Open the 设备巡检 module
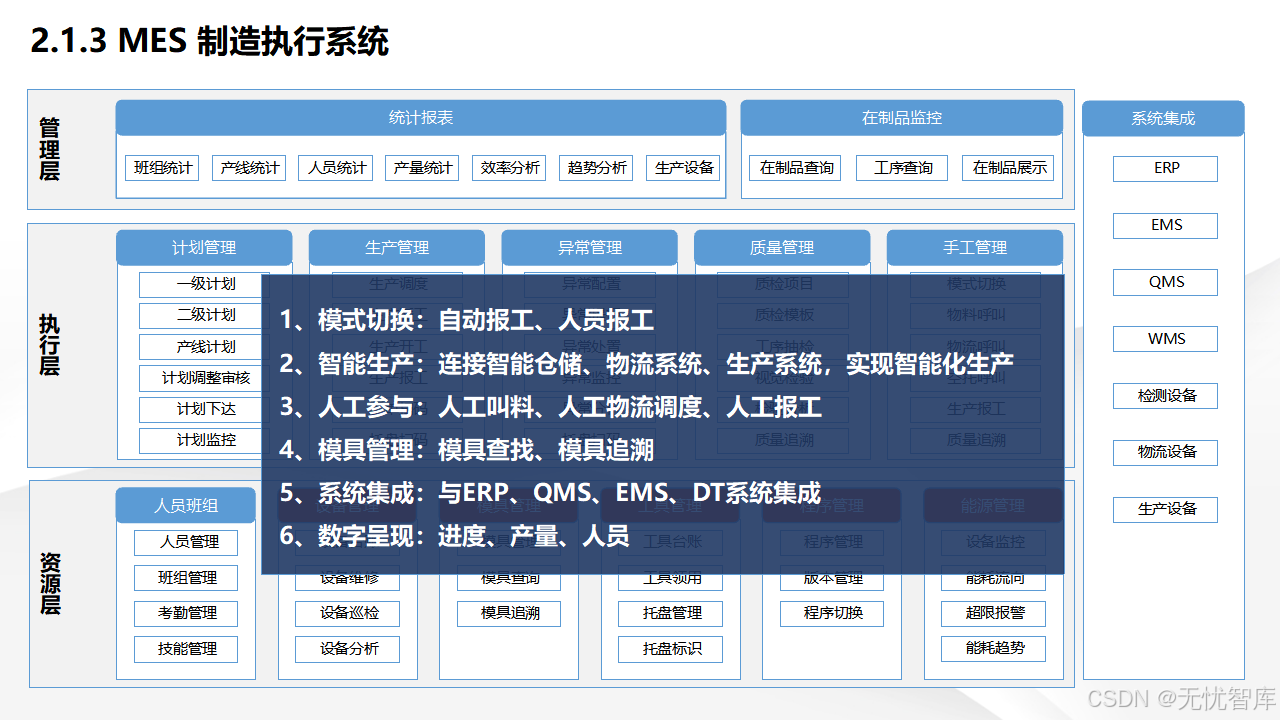 (347, 613)
